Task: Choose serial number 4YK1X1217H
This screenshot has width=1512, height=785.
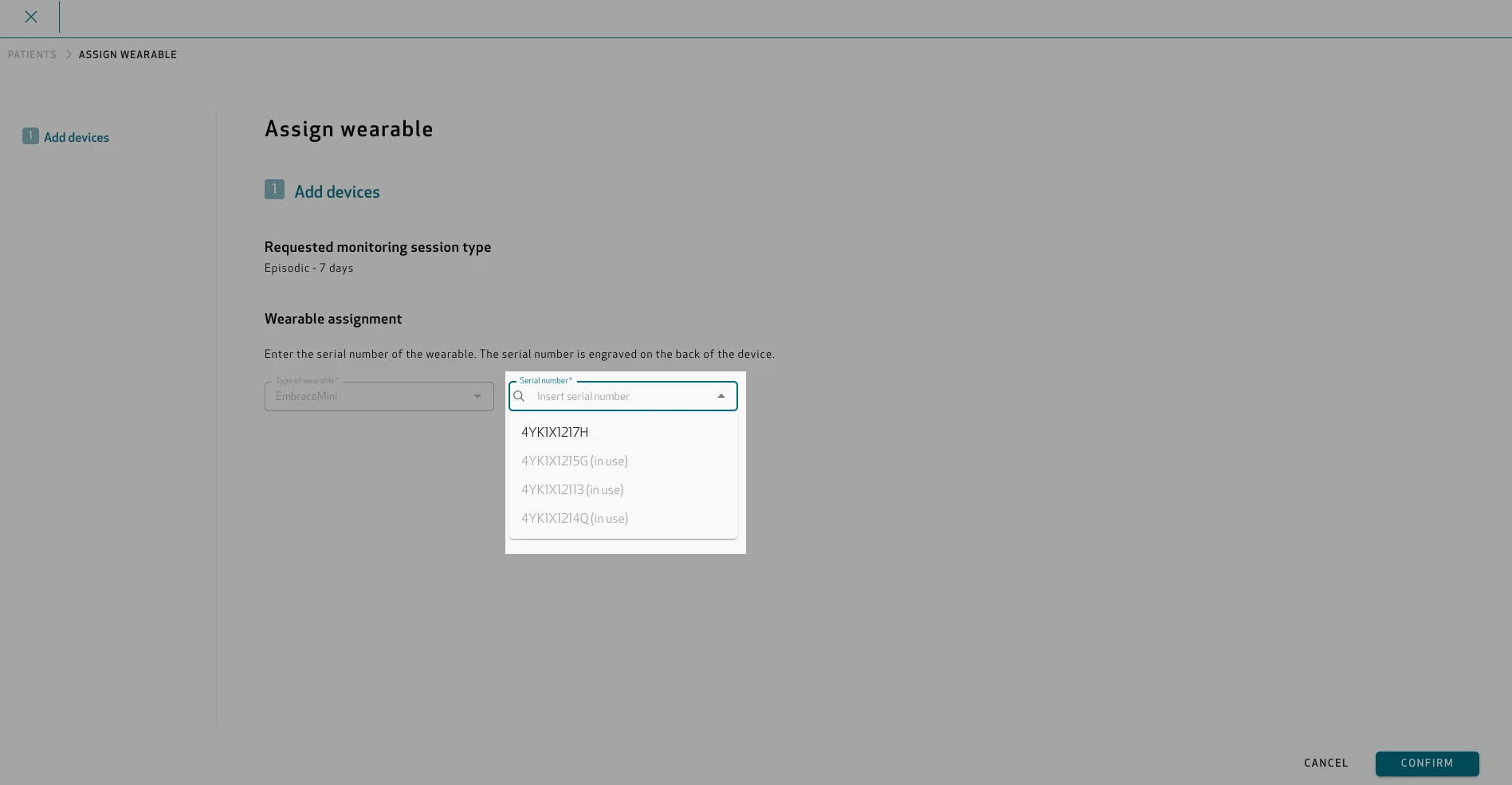Action: [623, 432]
